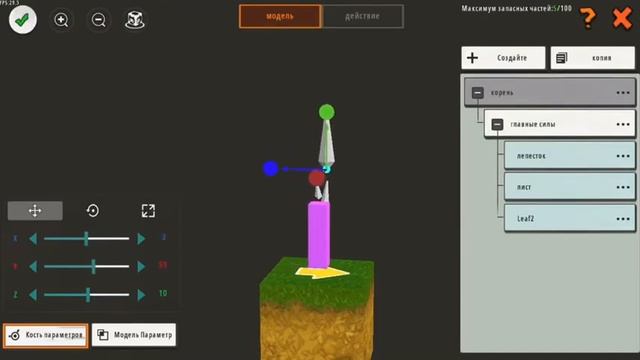
Task: Click the Z value 10
Action: pos(163,293)
